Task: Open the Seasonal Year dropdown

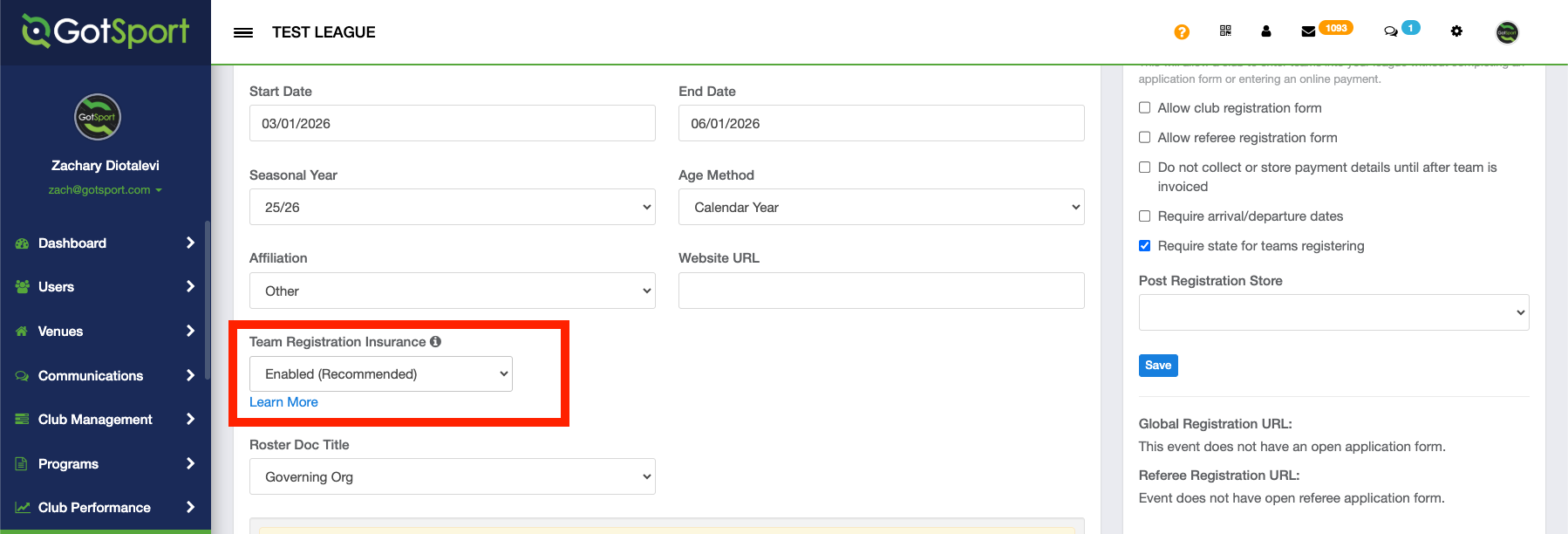Action: point(452,208)
